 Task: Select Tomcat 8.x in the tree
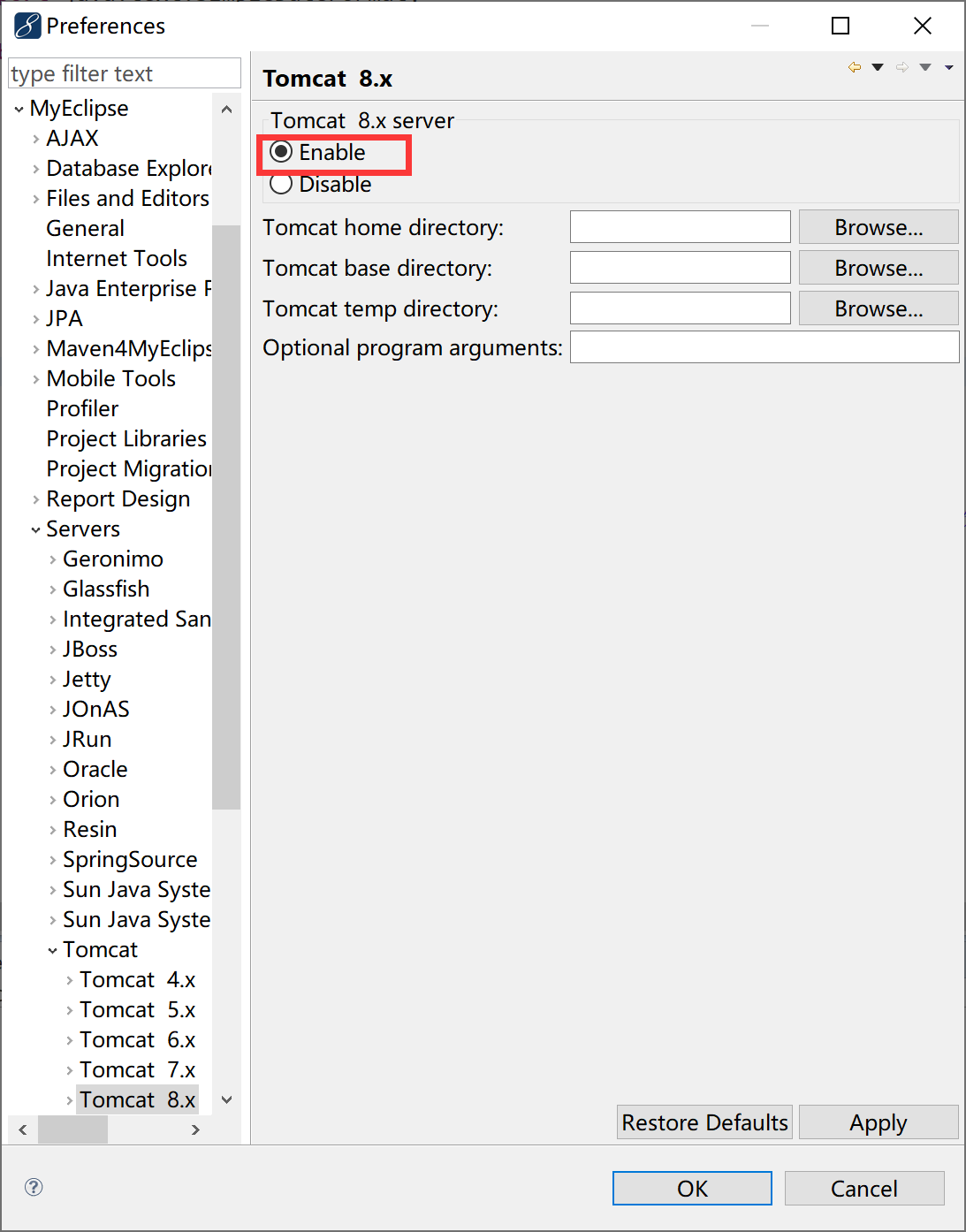coord(138,1099)
